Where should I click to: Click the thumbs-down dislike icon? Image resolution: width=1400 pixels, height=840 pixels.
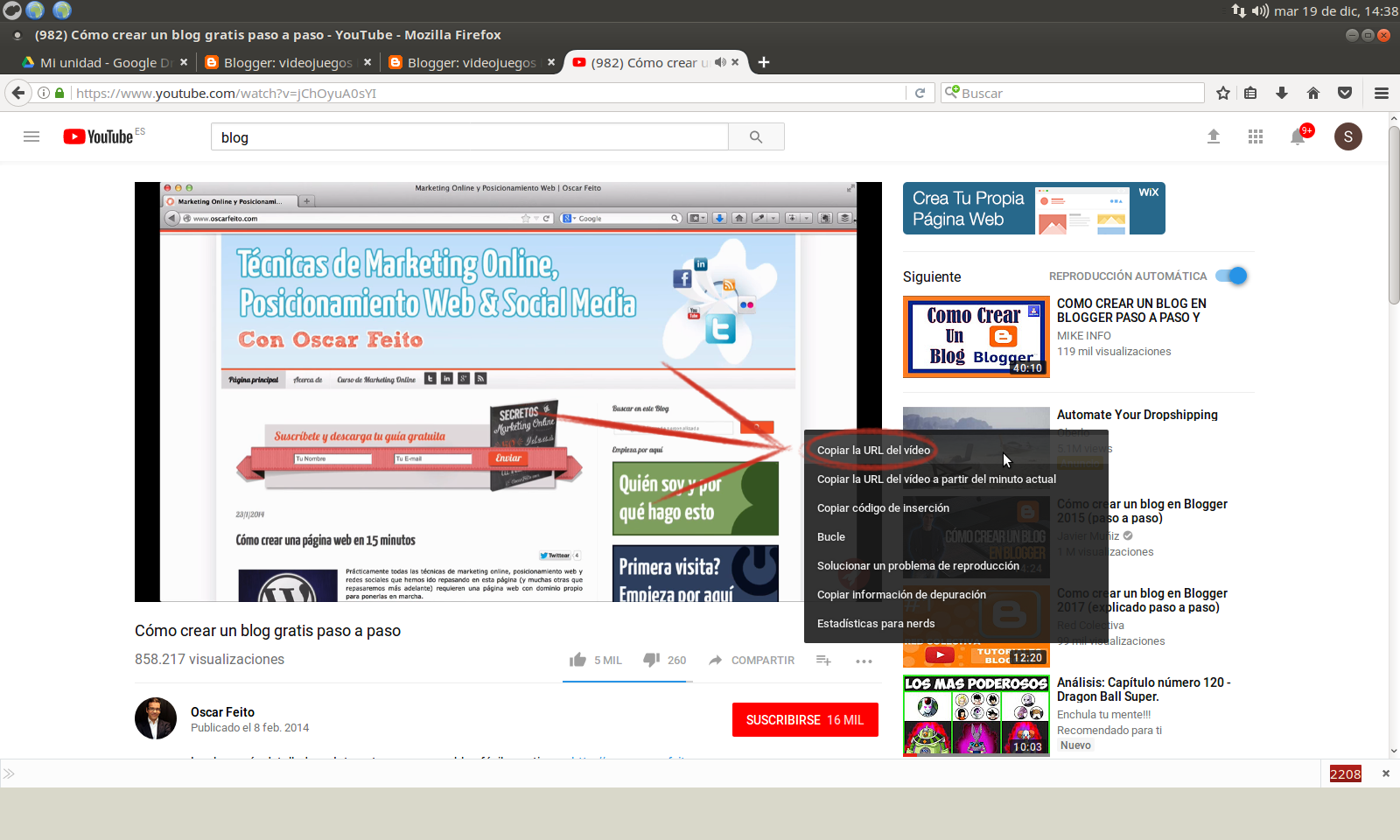pyautogui.click(x=652, y=660)
